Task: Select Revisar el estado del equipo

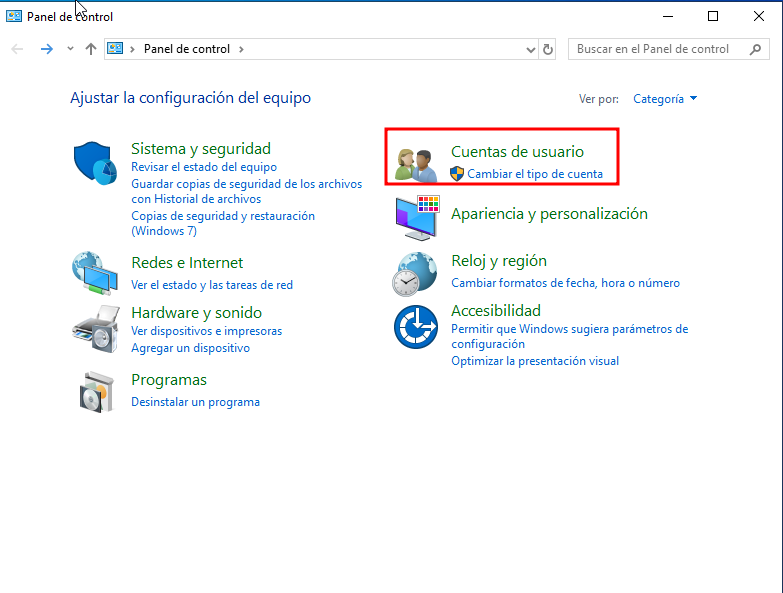Action: click(204, 167)
